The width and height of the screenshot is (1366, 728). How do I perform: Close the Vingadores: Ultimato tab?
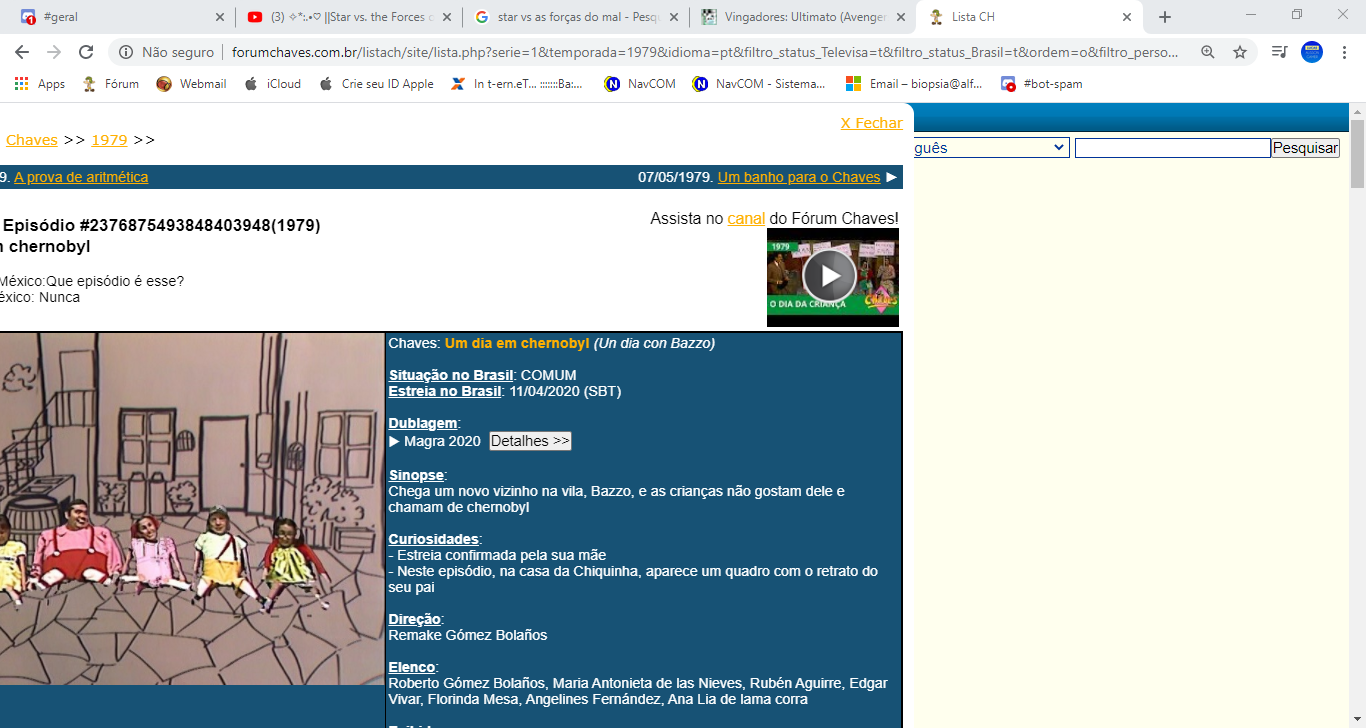point(900,17)
